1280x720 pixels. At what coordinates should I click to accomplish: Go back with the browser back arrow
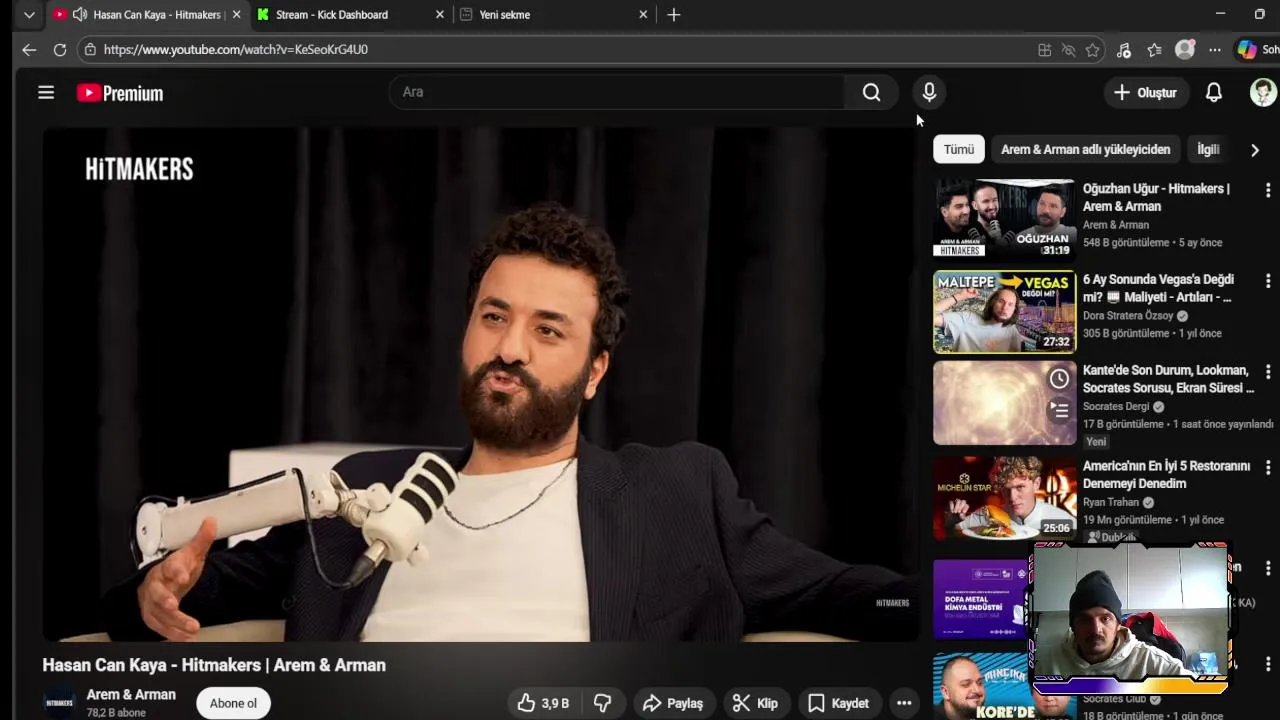29,49
